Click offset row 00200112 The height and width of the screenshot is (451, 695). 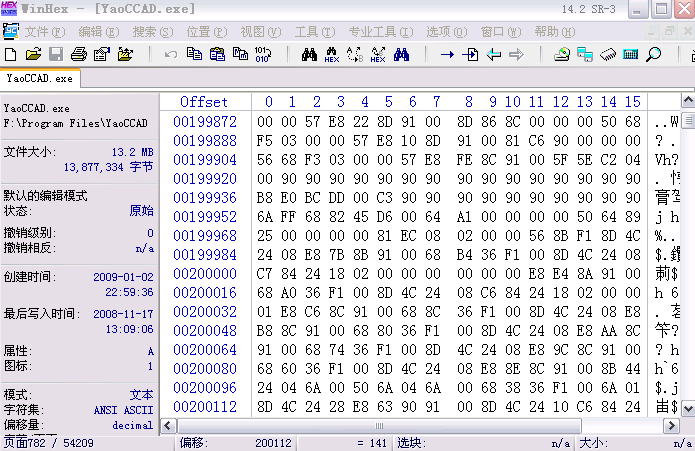(205, 407)
